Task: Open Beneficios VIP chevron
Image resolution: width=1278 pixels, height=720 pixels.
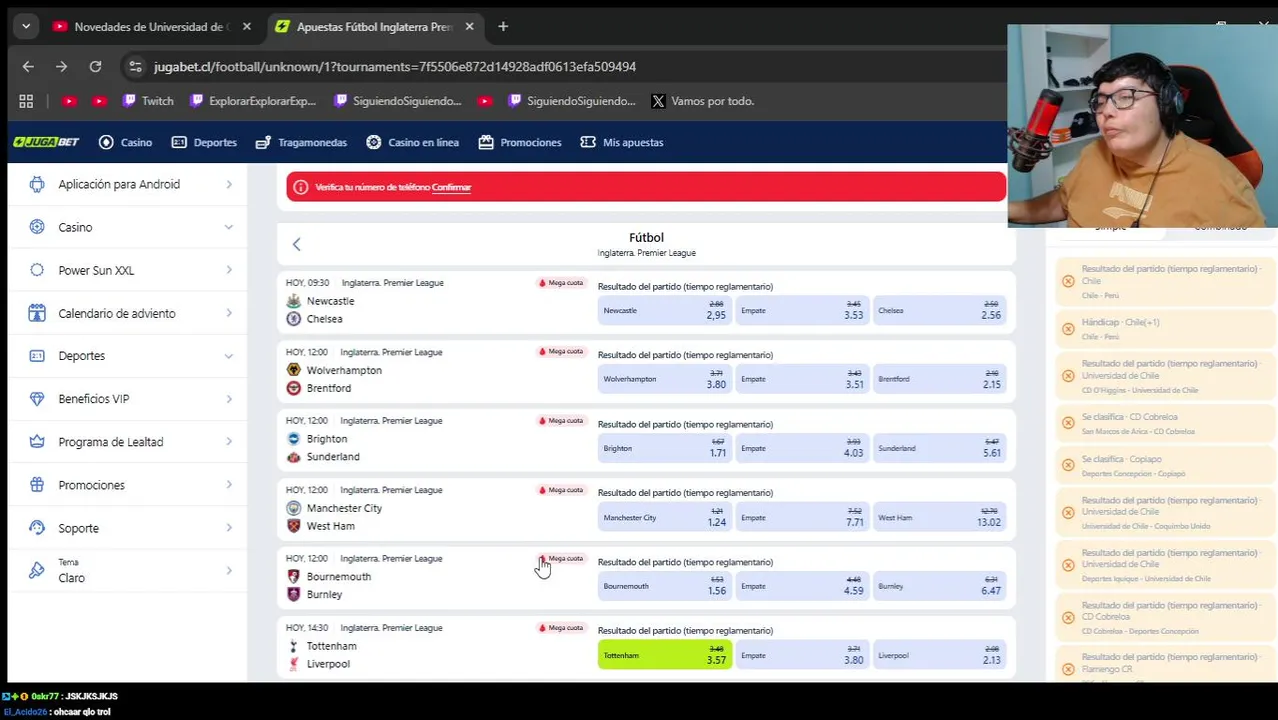Action: tap(229, 399)
